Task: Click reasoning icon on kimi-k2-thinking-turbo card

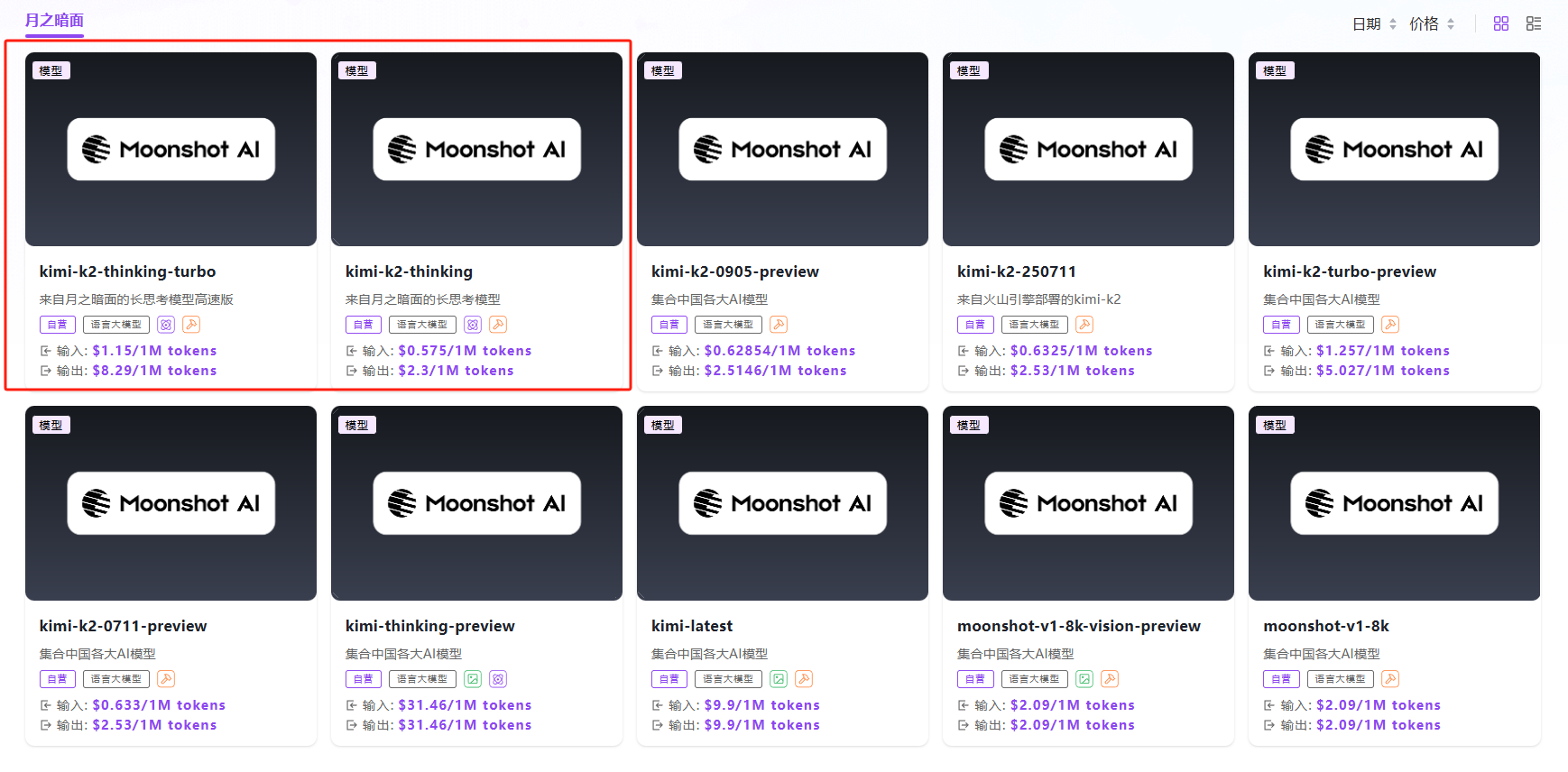Action: tap(166, 325)
